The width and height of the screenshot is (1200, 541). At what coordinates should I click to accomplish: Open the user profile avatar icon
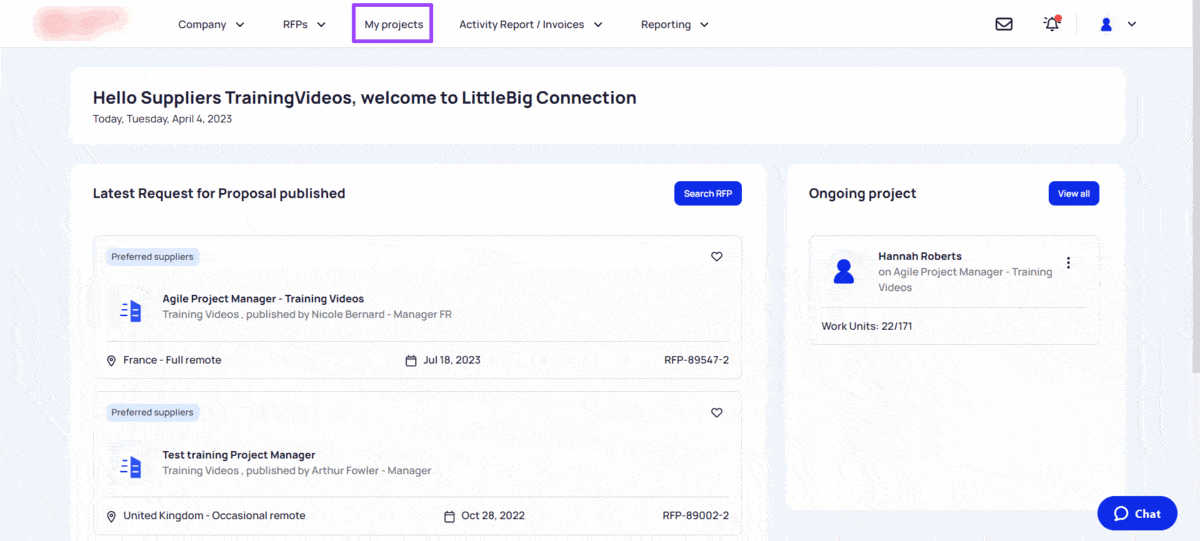1106,24
